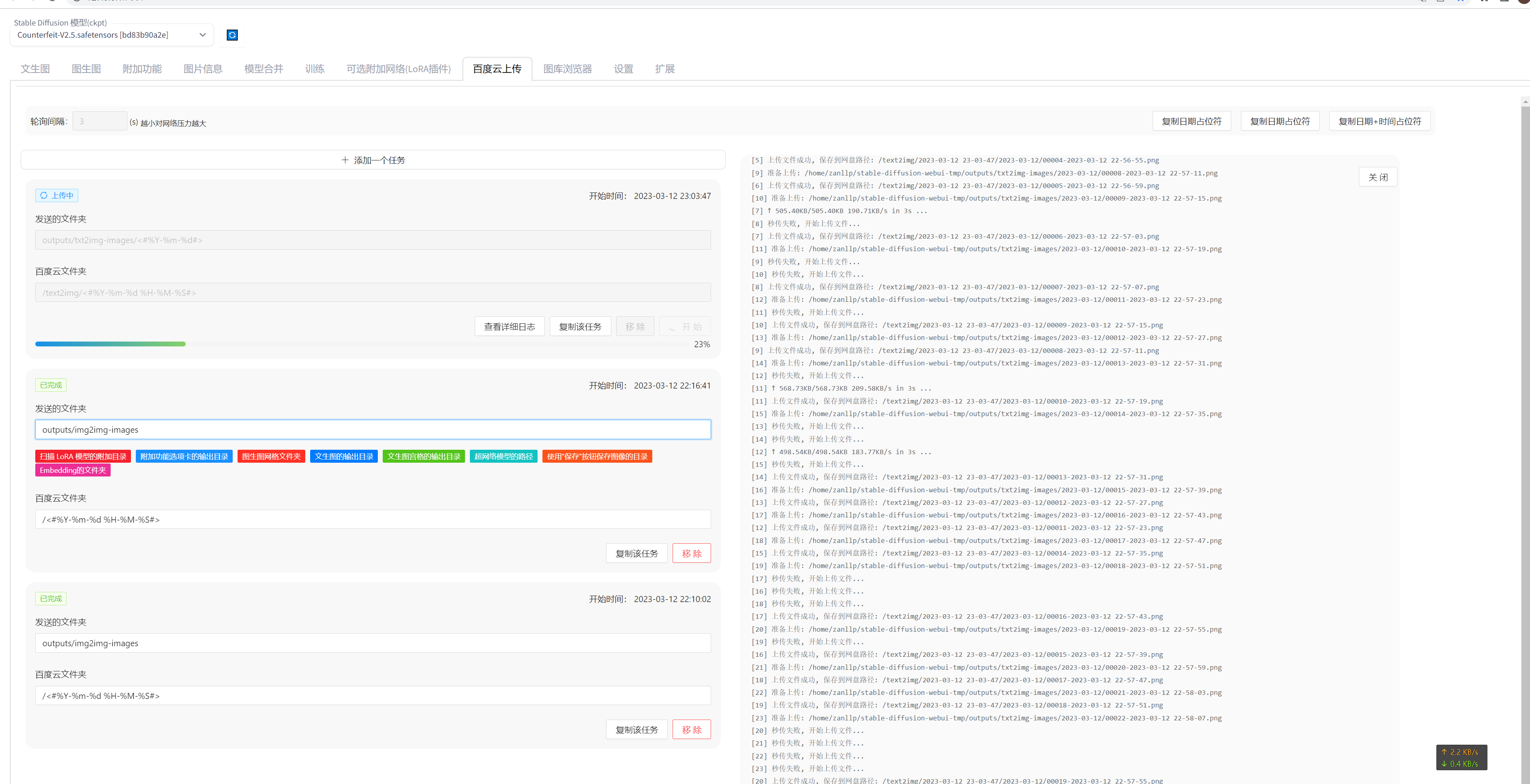Remove the 22:16:41 task with 移除

[691, 553]
